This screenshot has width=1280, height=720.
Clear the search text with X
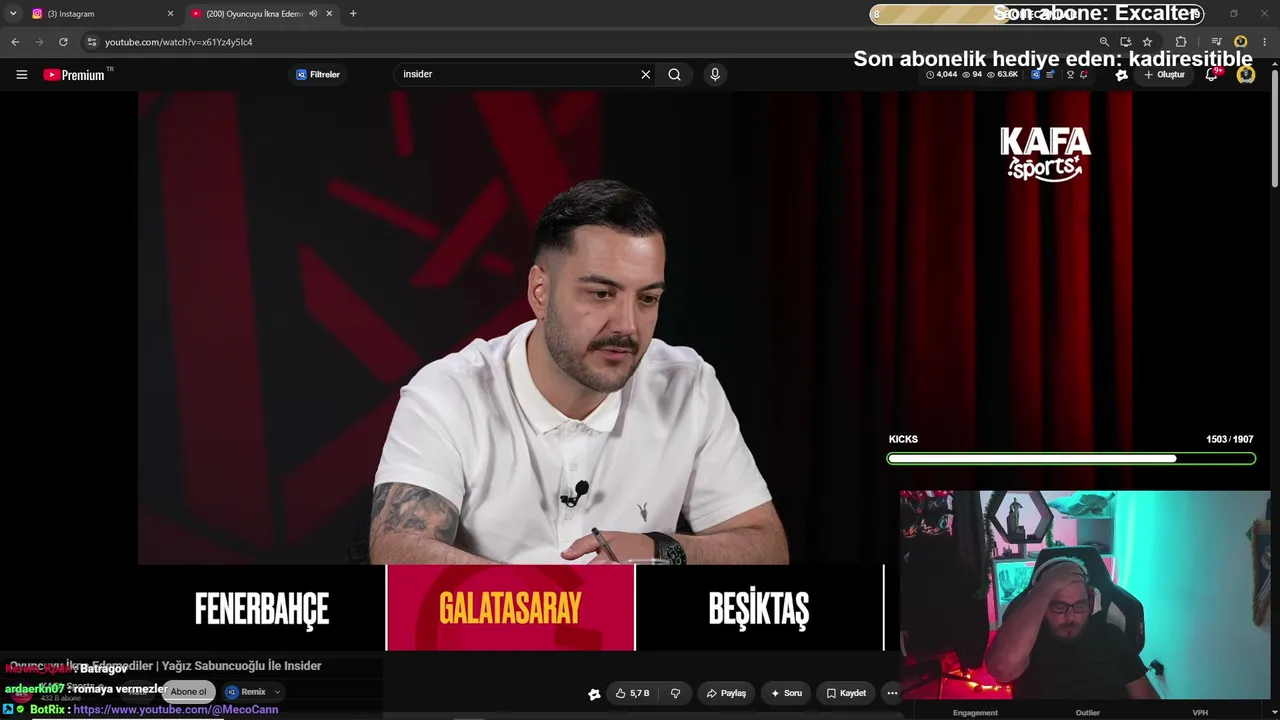click(x=646, y=75)
